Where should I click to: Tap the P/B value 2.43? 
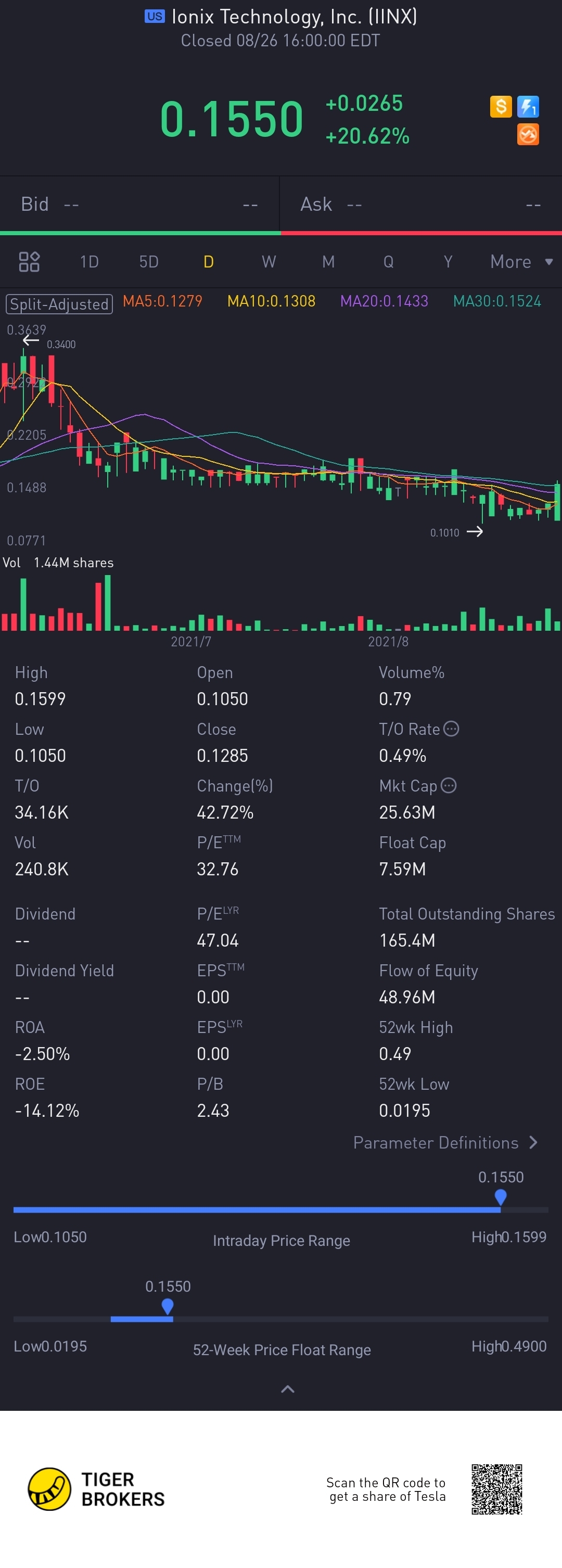click(x=213, y=1110)
